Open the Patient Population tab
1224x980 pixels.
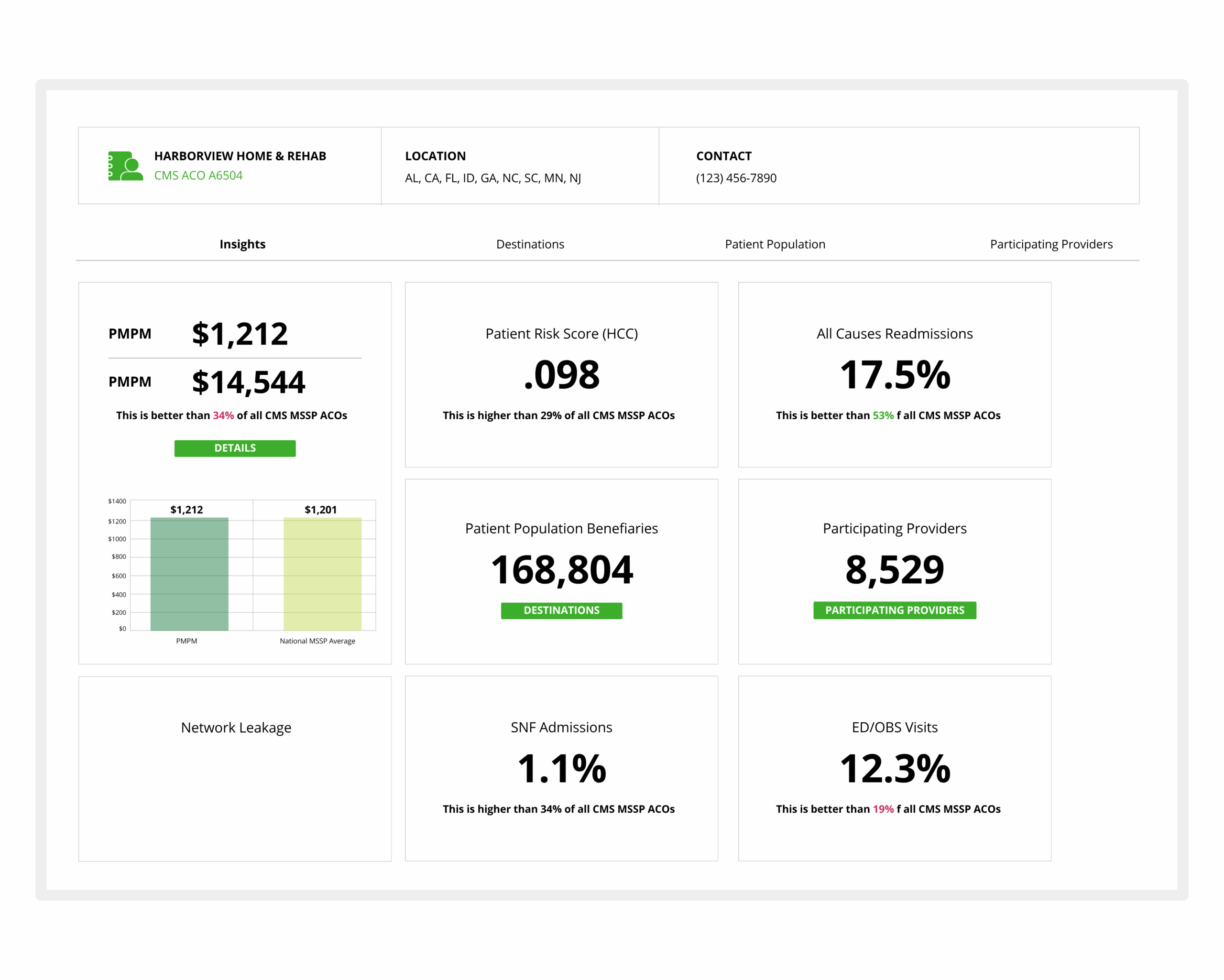click(775, 244)
